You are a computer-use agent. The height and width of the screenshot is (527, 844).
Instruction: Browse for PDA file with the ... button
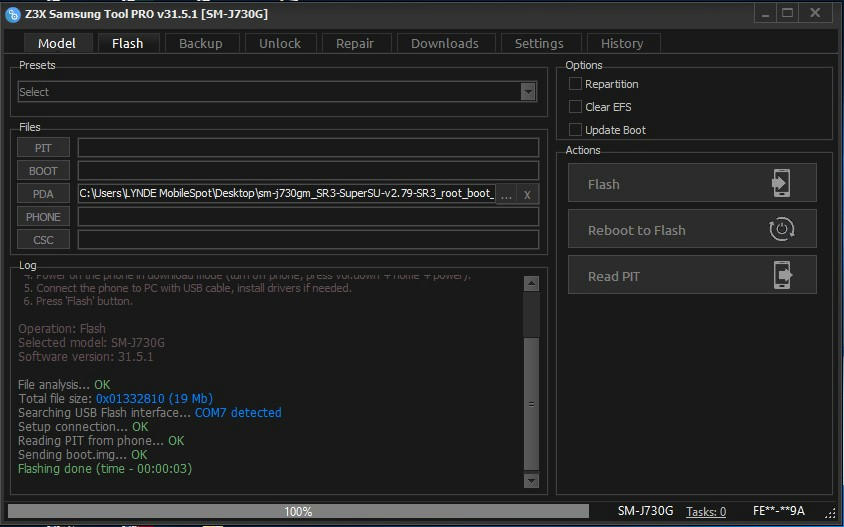(x=506, y=194)
